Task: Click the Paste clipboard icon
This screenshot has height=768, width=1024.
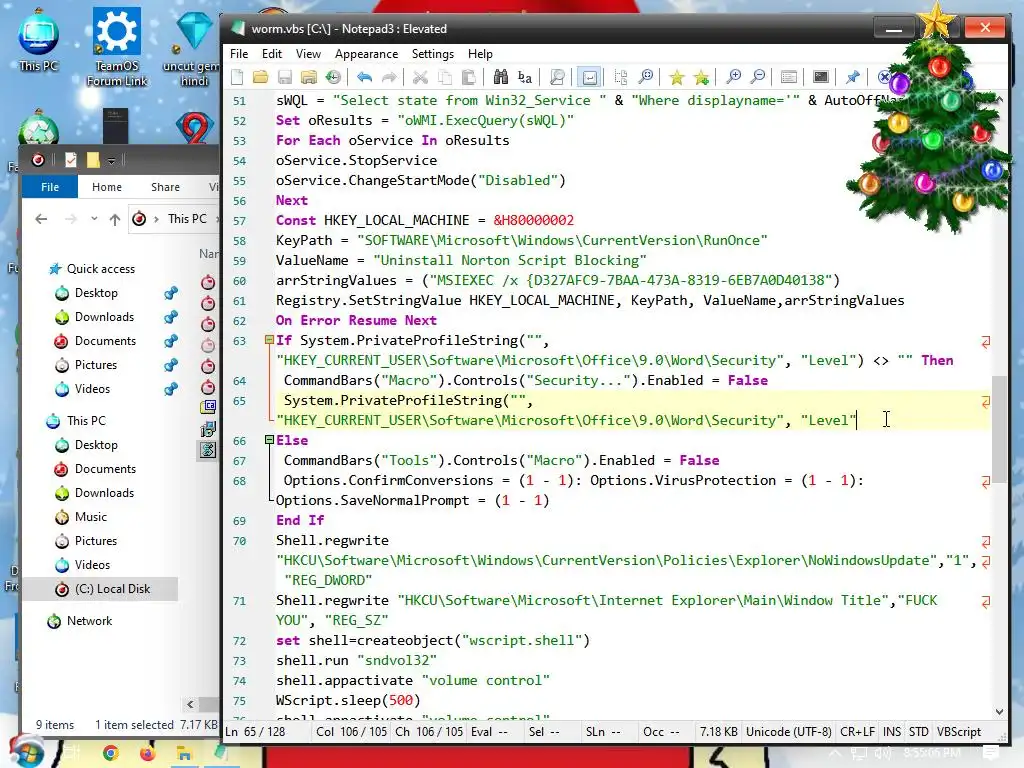Action: pos(468,77)
